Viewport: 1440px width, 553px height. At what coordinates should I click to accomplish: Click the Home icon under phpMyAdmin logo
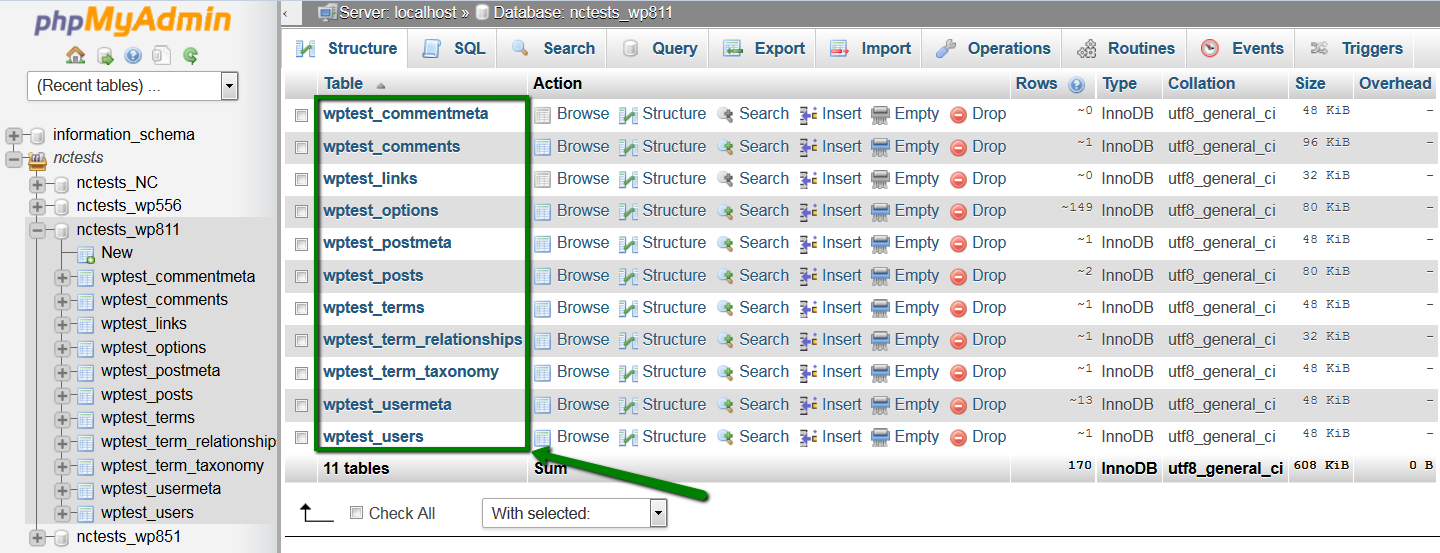coord(75,55)
